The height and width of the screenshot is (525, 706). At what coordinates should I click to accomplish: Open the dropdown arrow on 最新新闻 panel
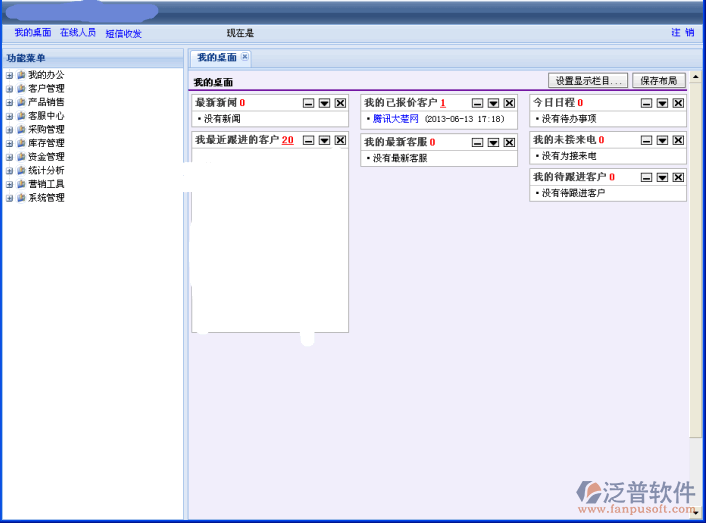[x=324, y=103]
